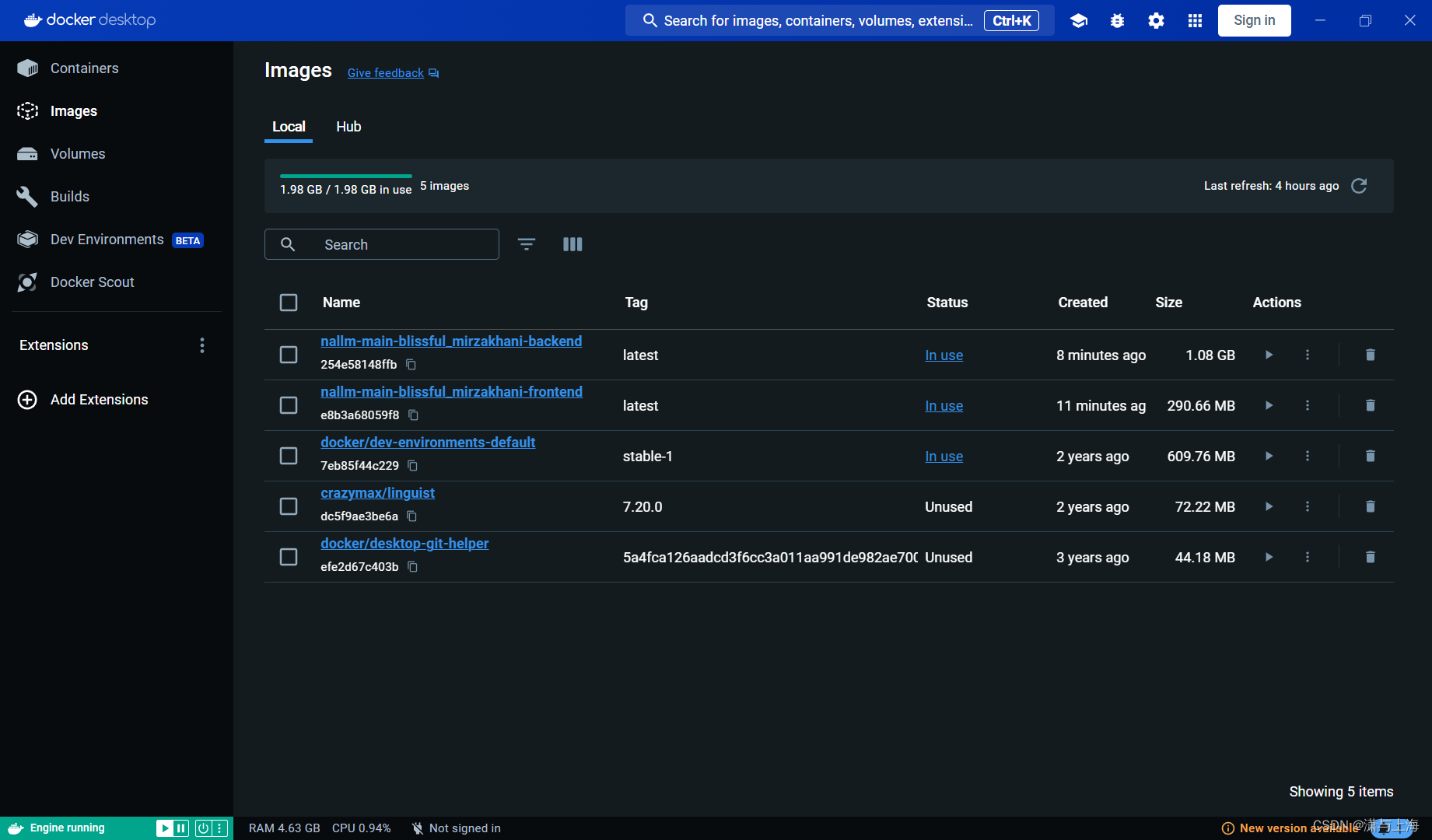The height and width of the screenshot is (840, 1432).
Task: Focus the images Search field
Action: tap(382, 244)
